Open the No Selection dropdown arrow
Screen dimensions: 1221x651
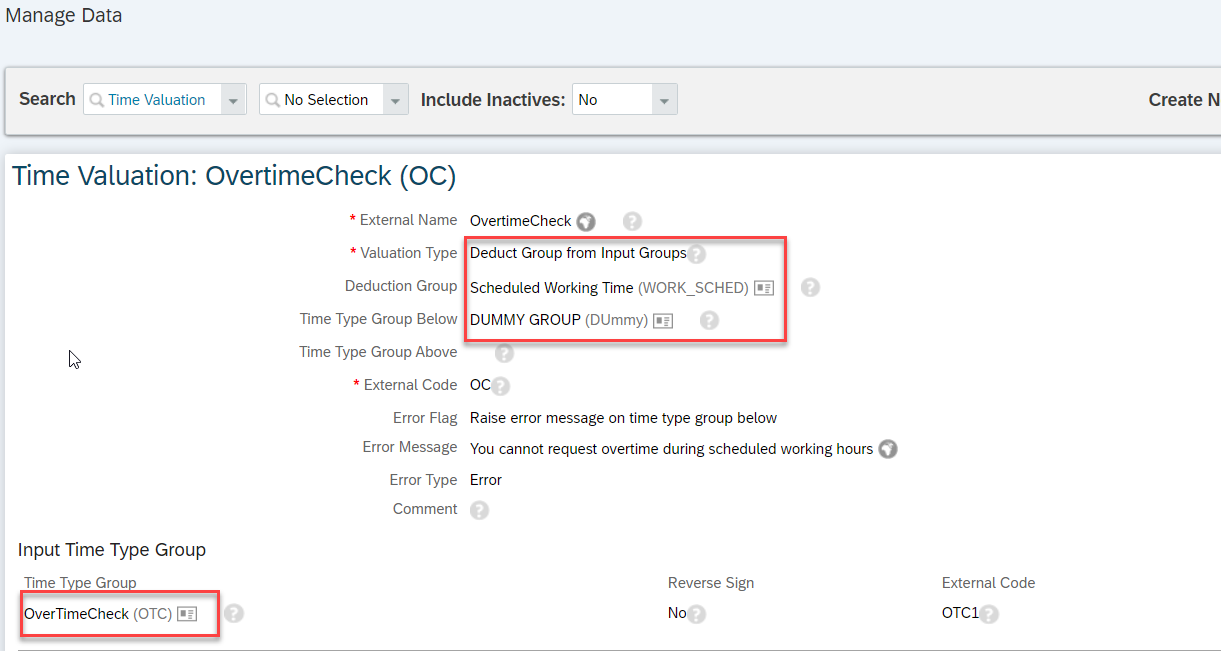396,100
